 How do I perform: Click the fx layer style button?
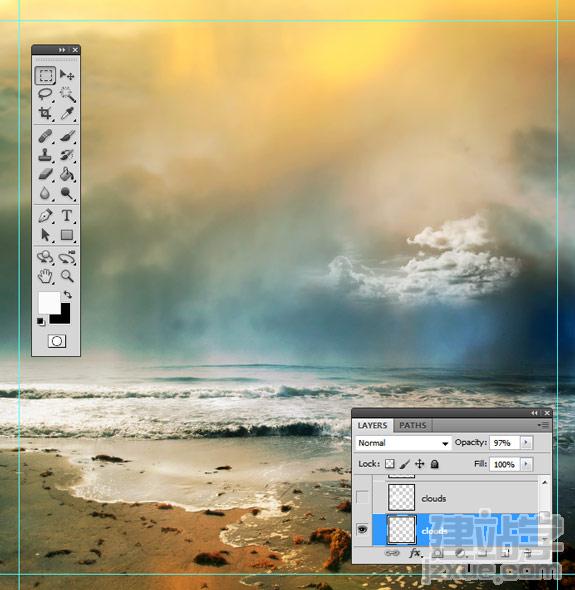click(x=415, y=553)
